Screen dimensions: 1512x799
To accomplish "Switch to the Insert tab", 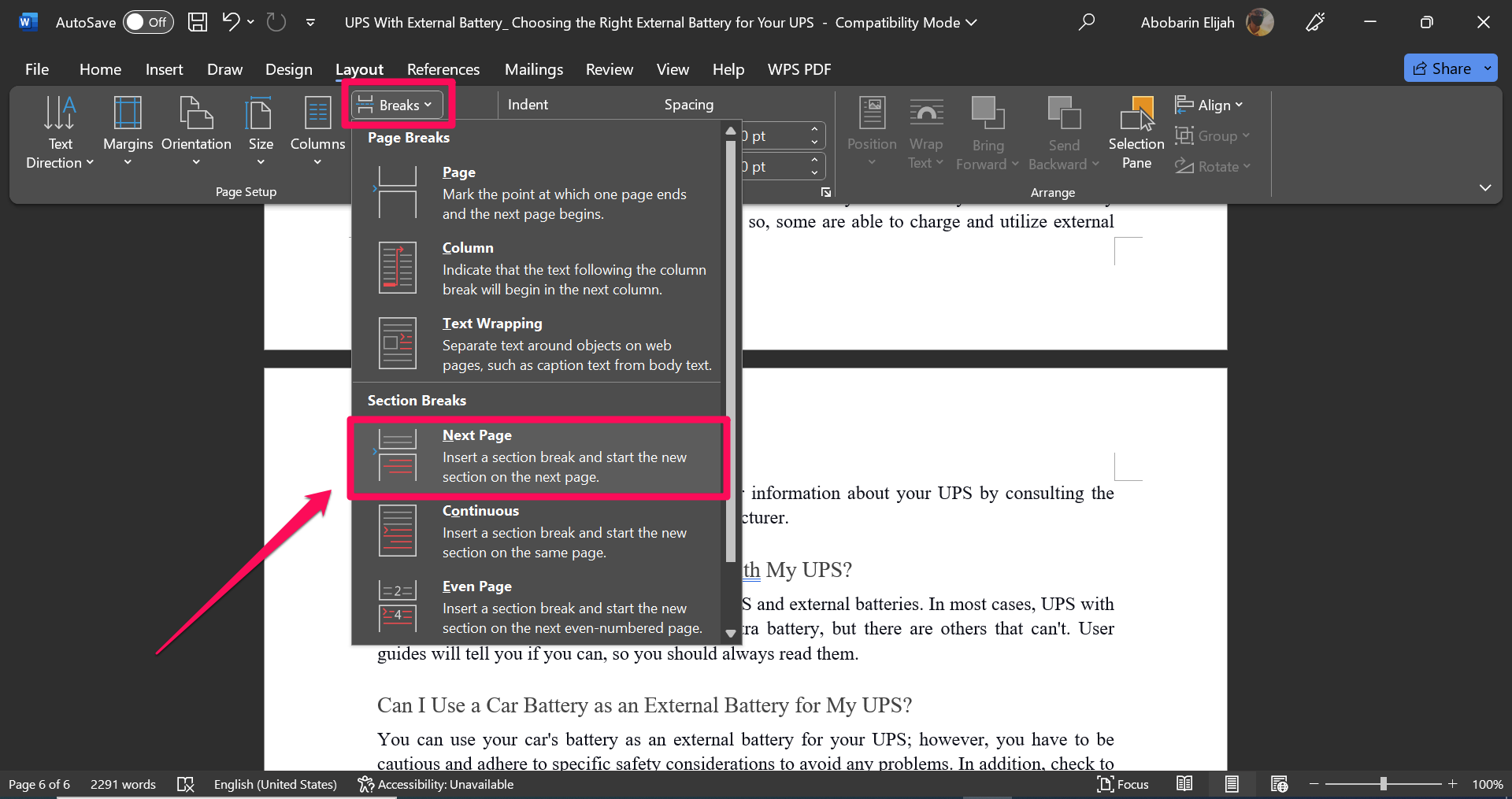I will click(164, 69).
